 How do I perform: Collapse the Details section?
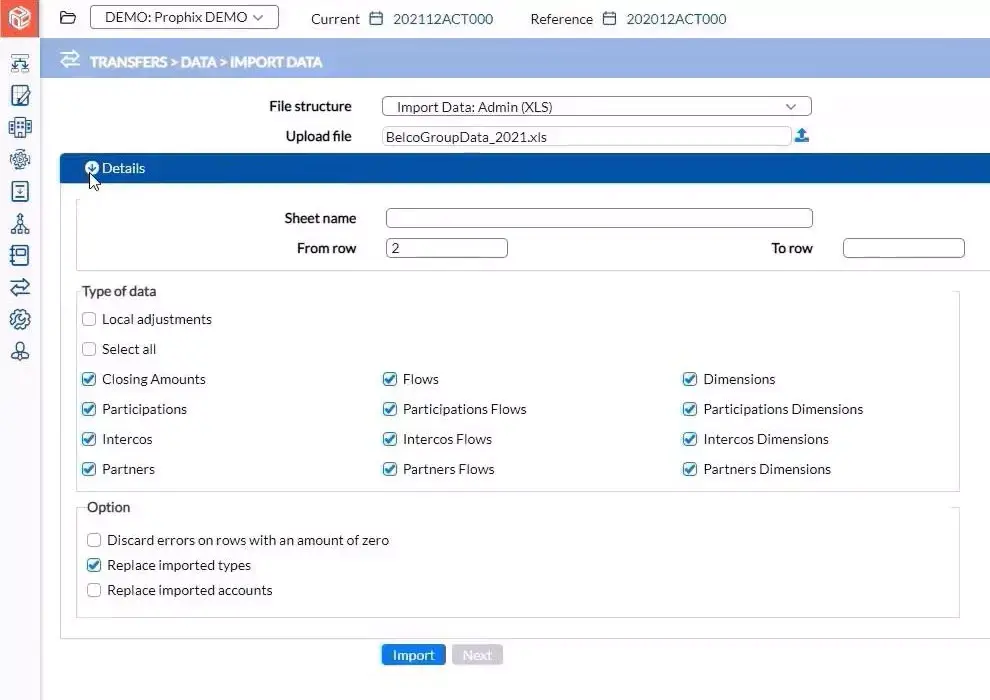click(92, 168)
